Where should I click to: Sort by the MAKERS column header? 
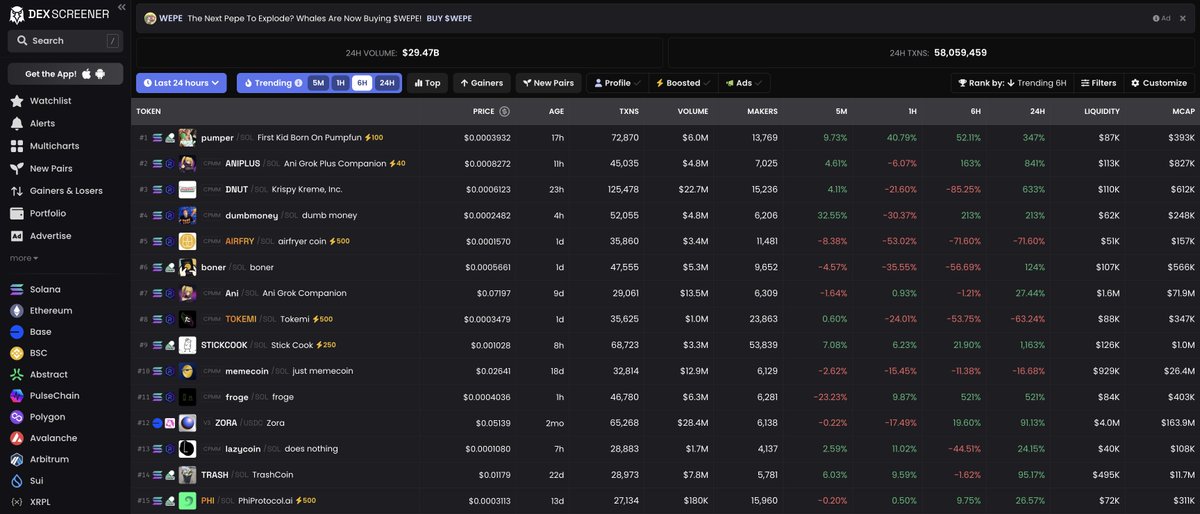(x=762, y=111)
